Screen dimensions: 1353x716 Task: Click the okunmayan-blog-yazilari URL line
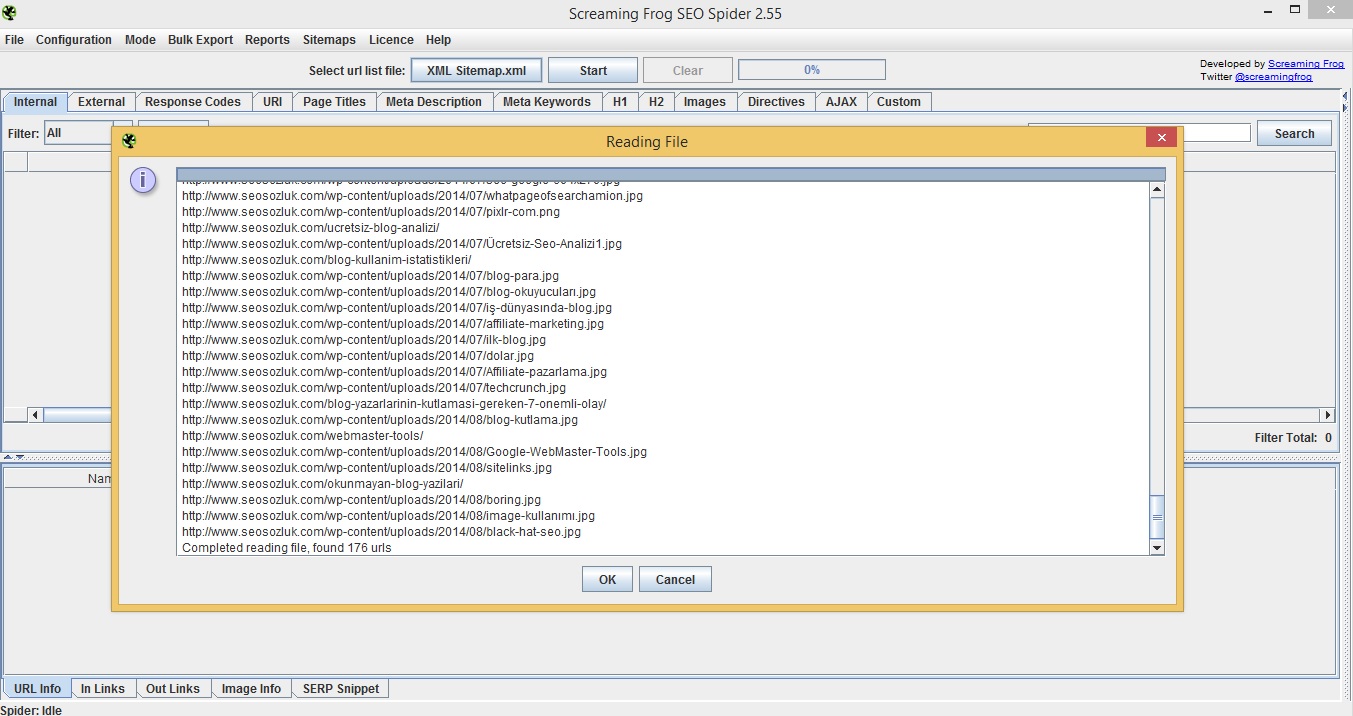[x=322, y=484]
